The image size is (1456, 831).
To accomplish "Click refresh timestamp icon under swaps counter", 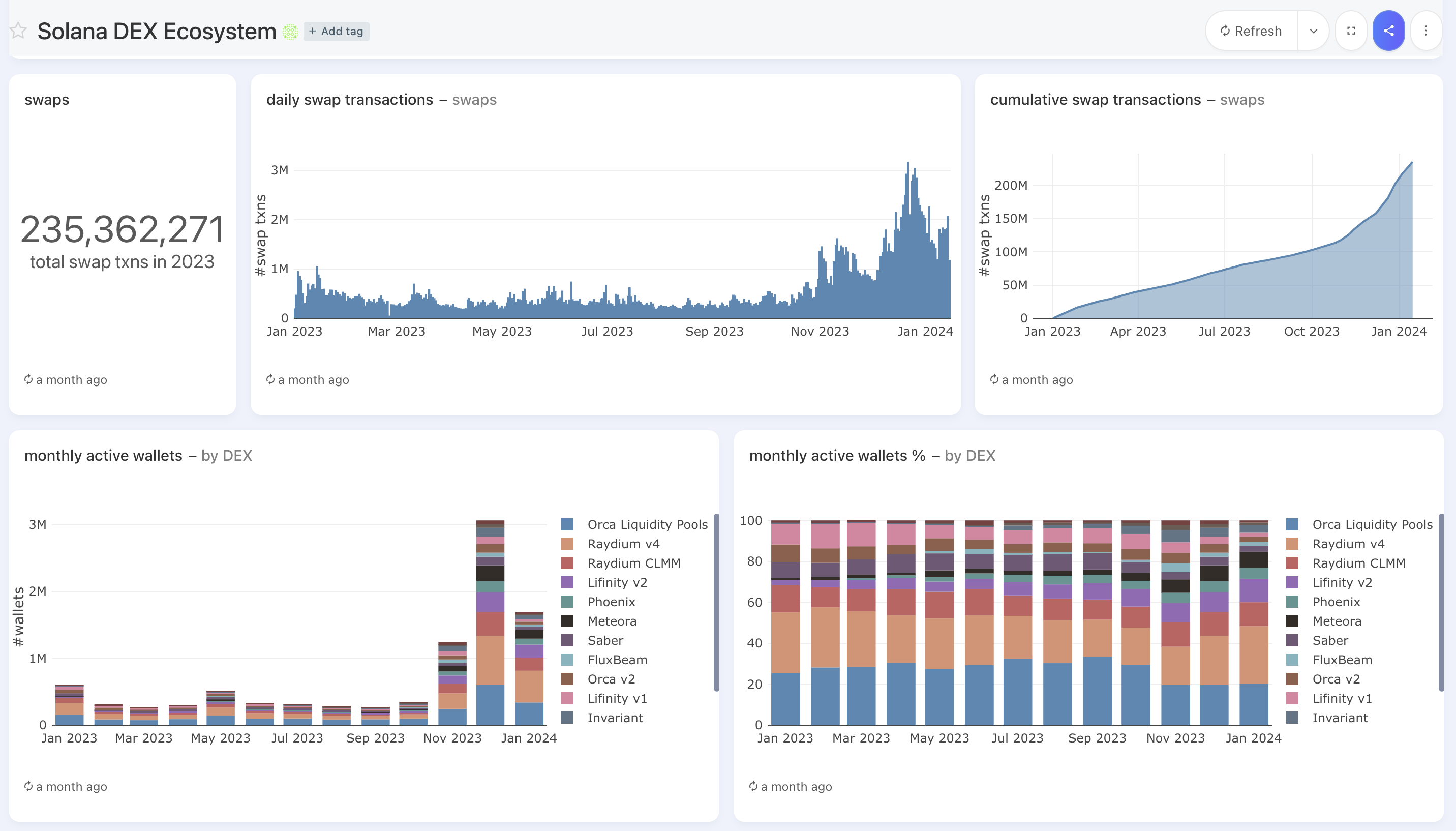I will (x=28, y=379).
